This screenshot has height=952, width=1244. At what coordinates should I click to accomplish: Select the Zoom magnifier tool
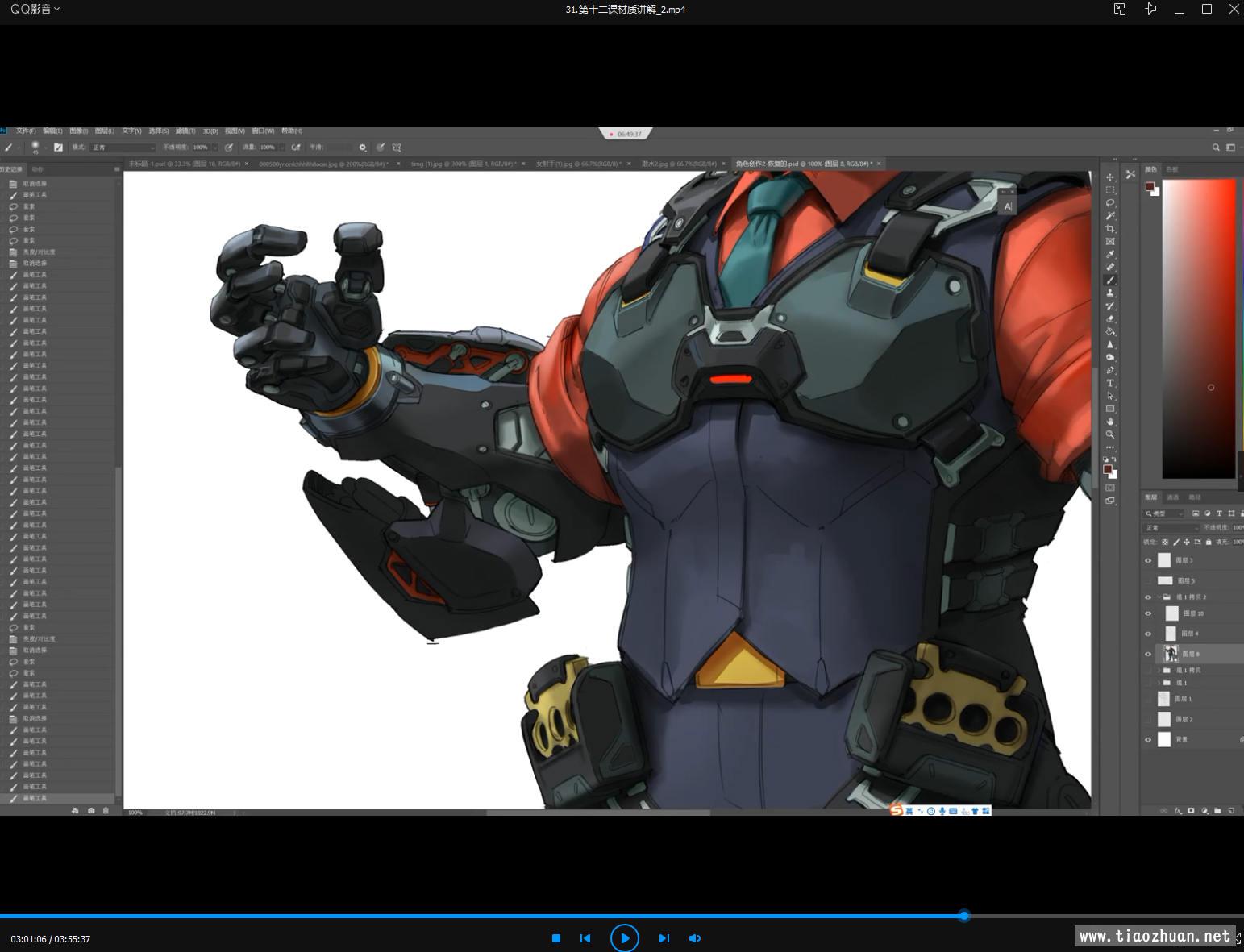point(1110,434)
